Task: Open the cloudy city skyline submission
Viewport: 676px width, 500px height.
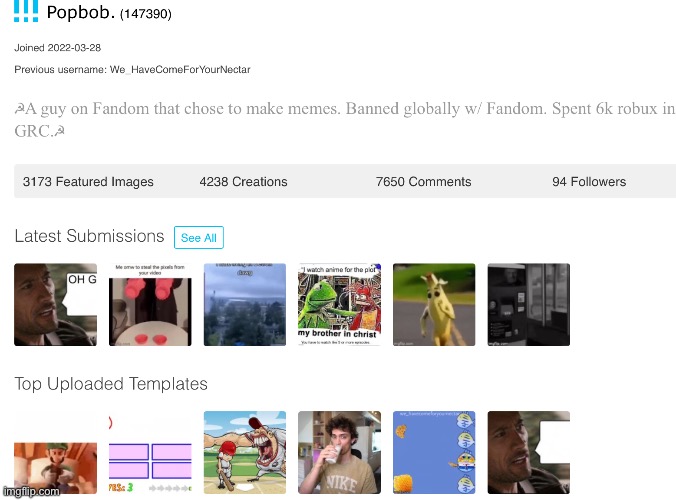Action: [245, 304]
